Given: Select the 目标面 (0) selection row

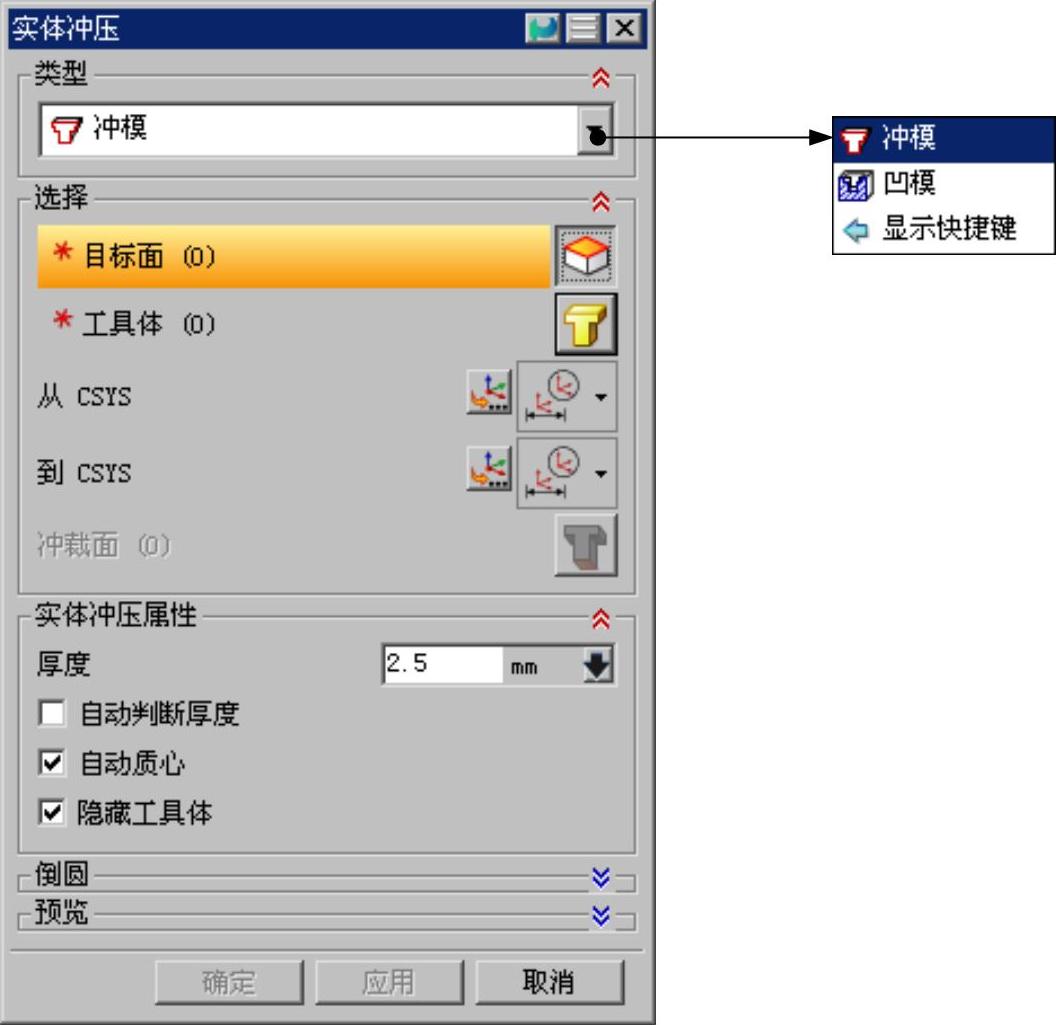Looking at the screenshot, I should tap(294, 257).
